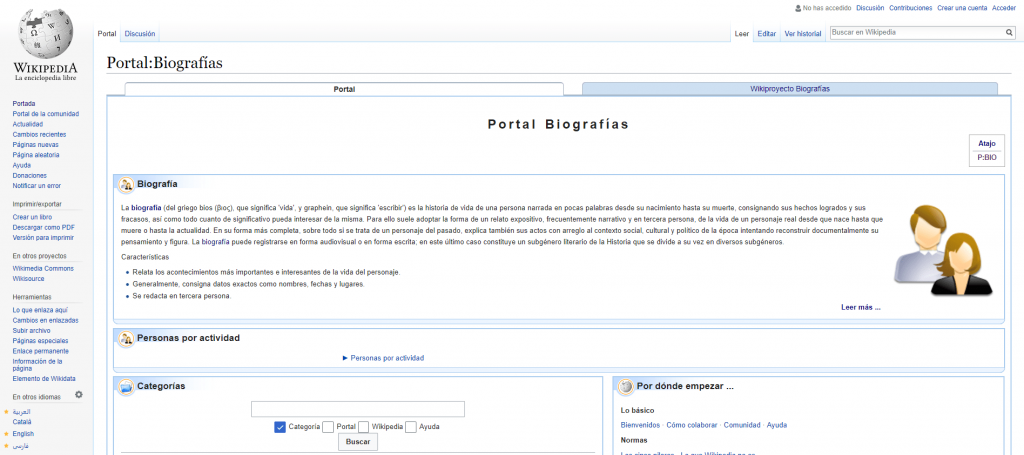Click the Personas por actividad section icon
The width and height of the screenshot is (1024, 455).
[126, 339]
